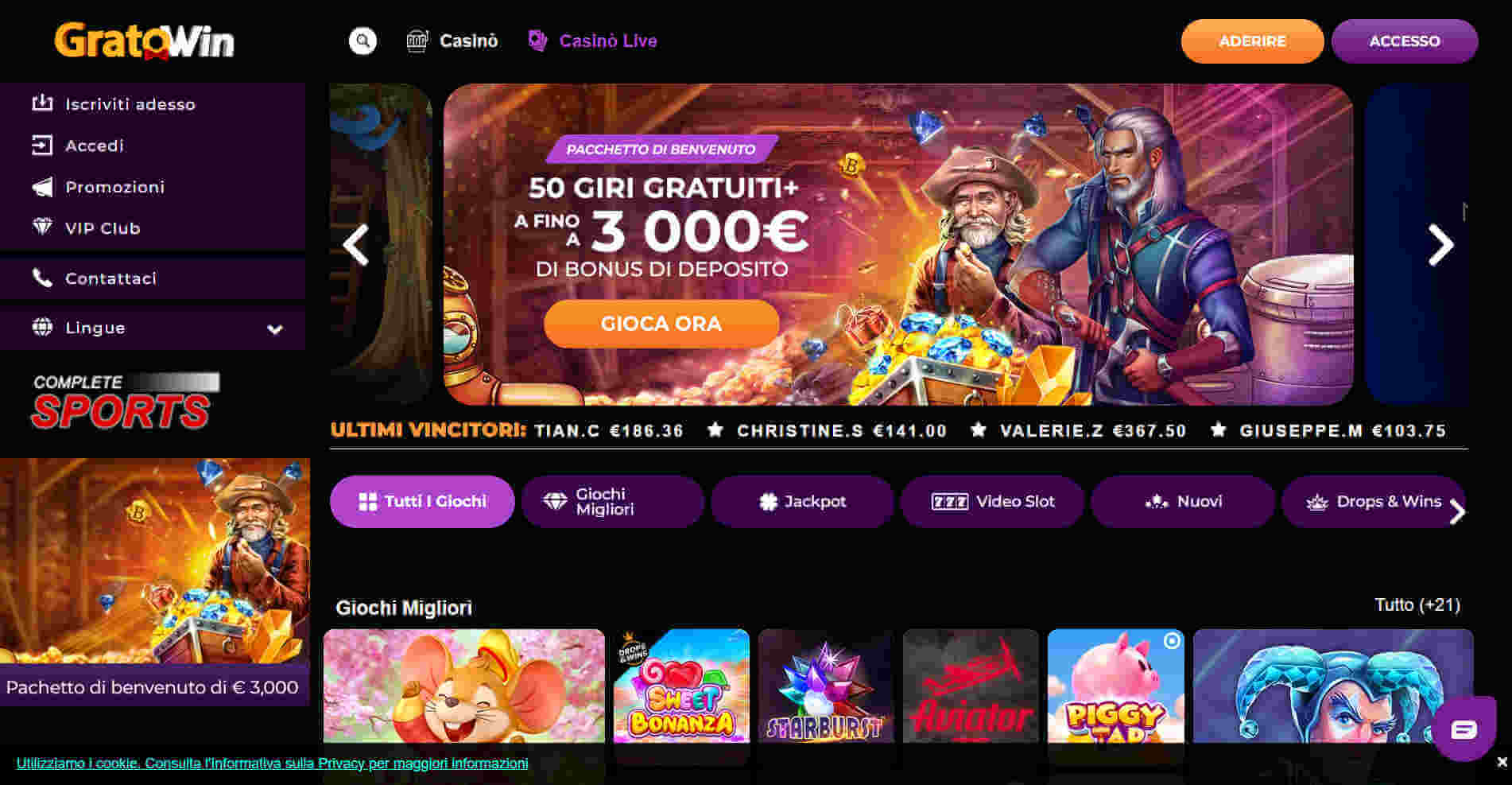The image size is (1512, 785).
Task: Open the Privacy cookie information link
Action: pos(272,764)
